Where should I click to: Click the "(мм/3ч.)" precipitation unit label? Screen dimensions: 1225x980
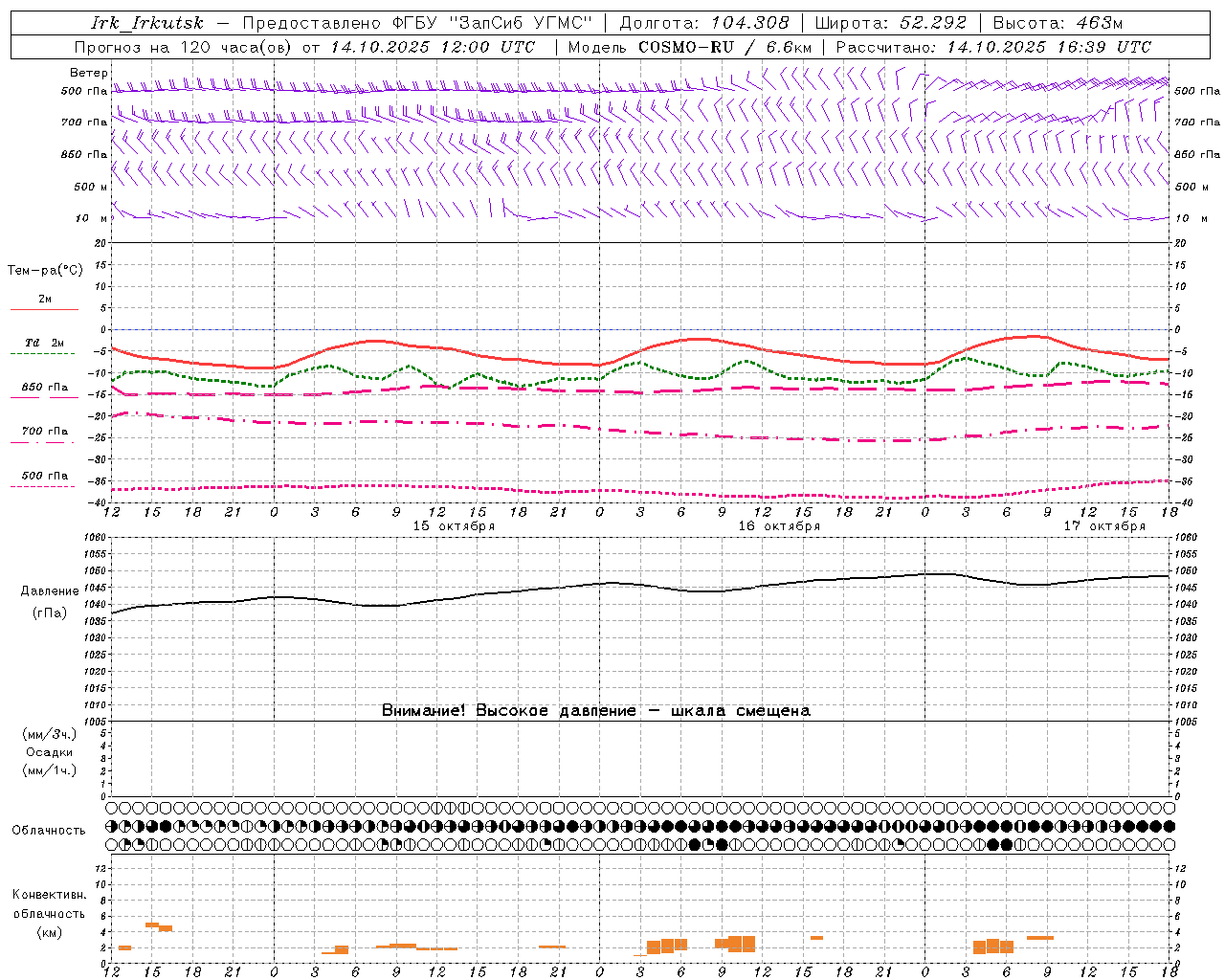(x=50, y=735)
